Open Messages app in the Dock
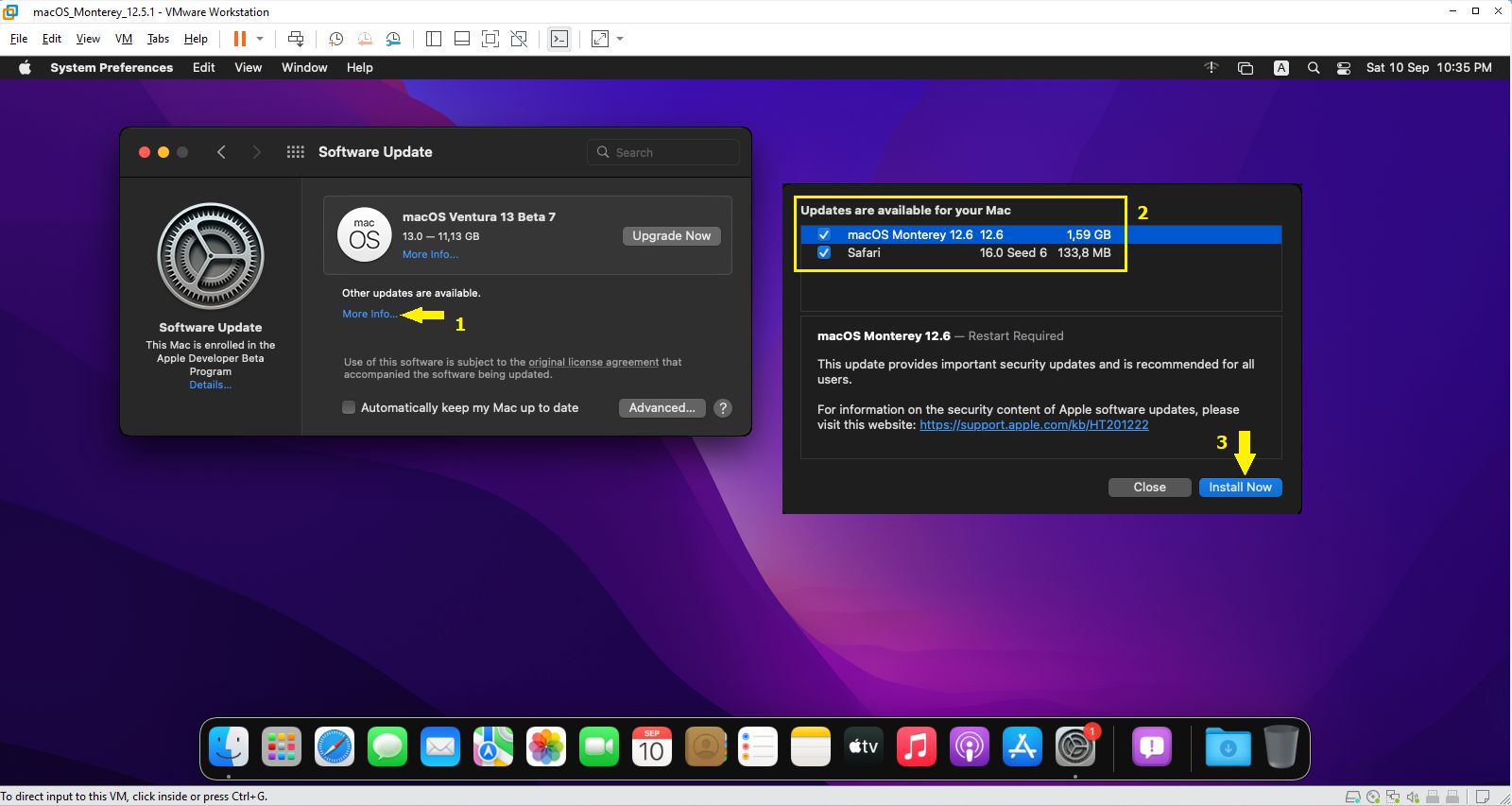Image resolution: width=1512 pixels, height=806 pixels. tap(387, 747)
